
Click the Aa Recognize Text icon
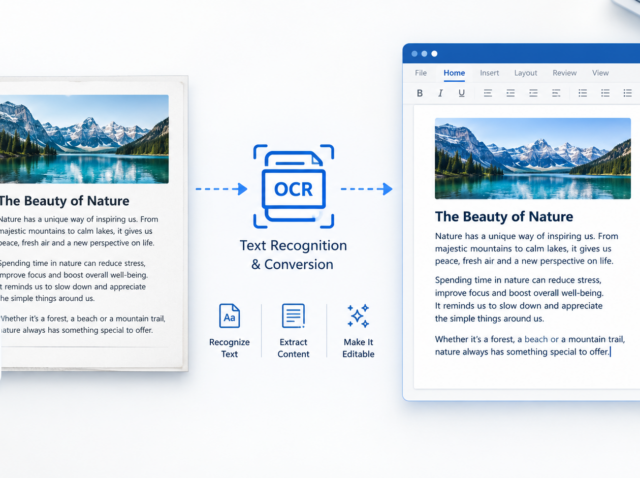point(229,316)
